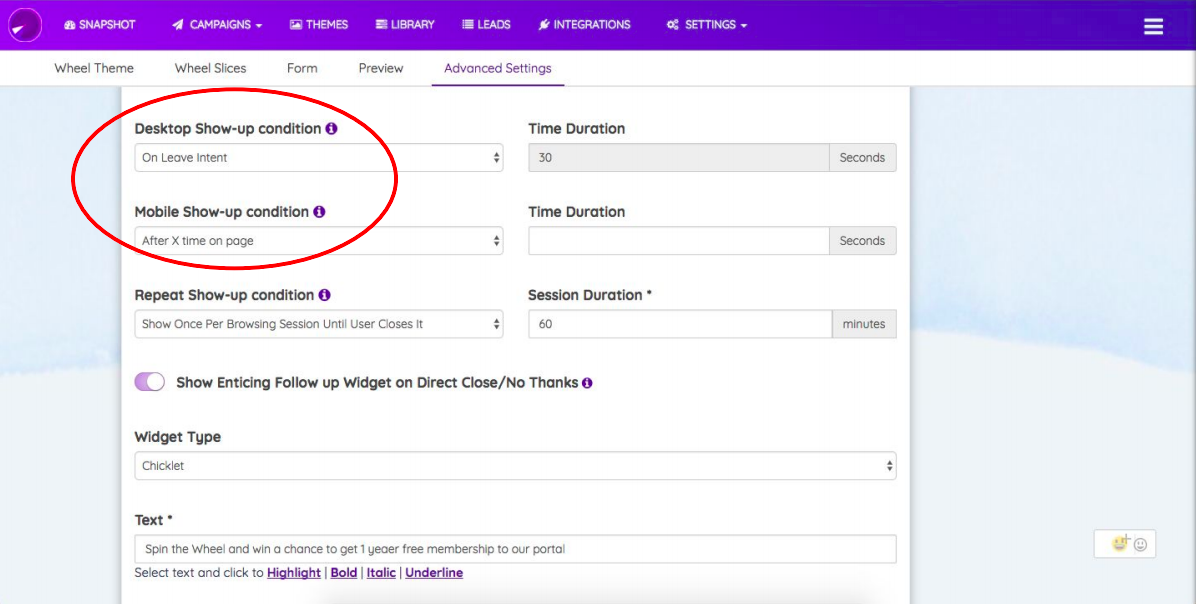This screenshot has height=604, width=1196.
Task: Switch to the Wheel Slices tab
Action: (211, 68)
